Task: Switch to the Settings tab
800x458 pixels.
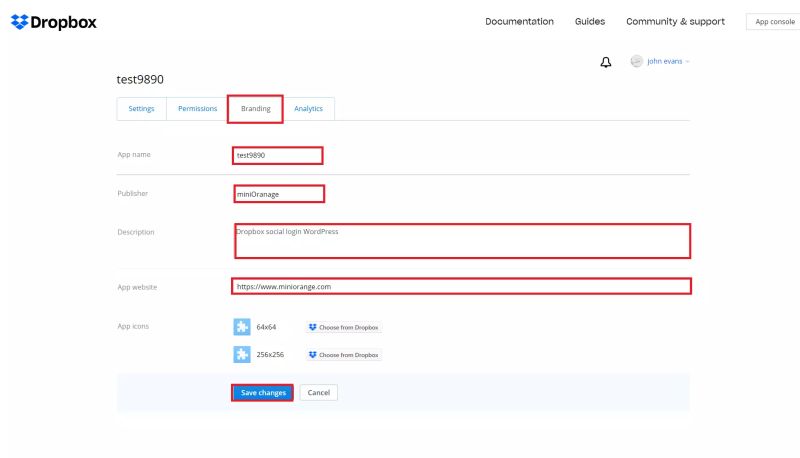Action: (x=141, y=109)
